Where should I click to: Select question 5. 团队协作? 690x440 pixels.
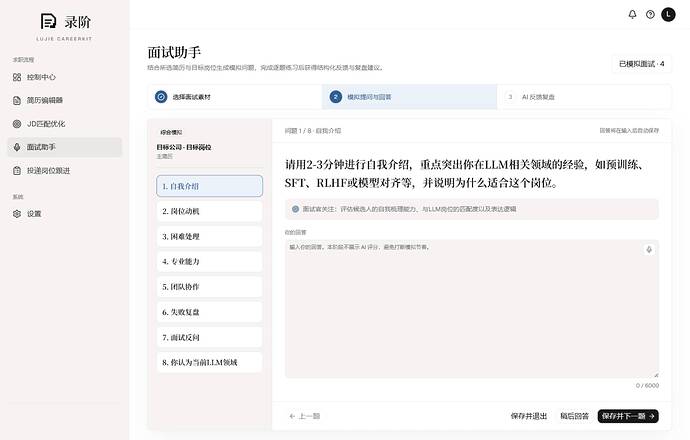(x=209, y=286)
